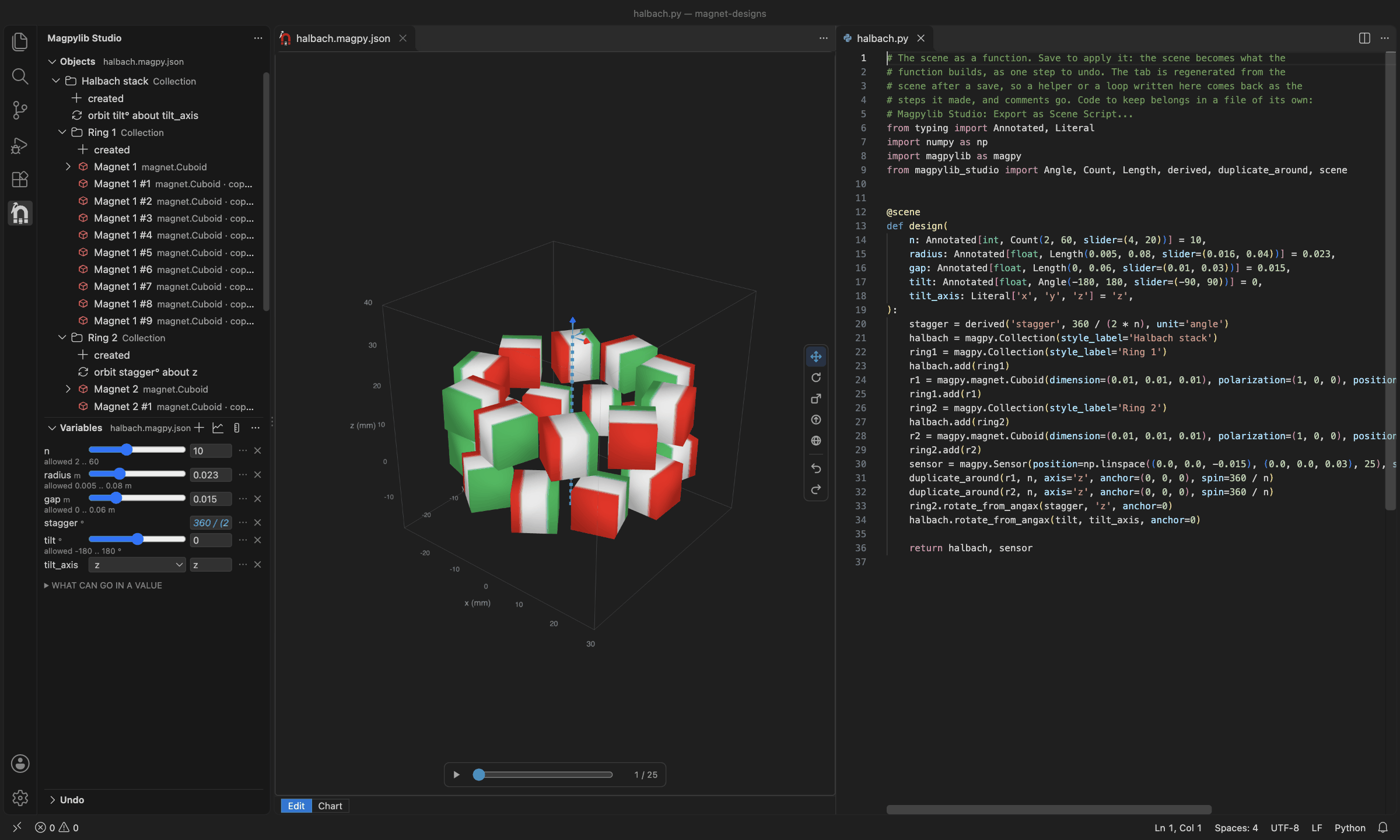Image resolution: width=1400 pixels, height=840 pixels.
Task: Click the radius value input field
Action: 211,475
